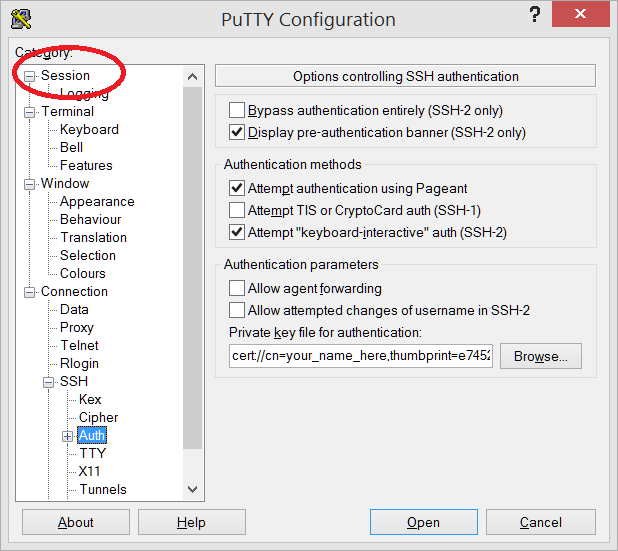This screenshot has height=551, width=618.
Task: Open Features settings in tree
Action: point(86,166)
